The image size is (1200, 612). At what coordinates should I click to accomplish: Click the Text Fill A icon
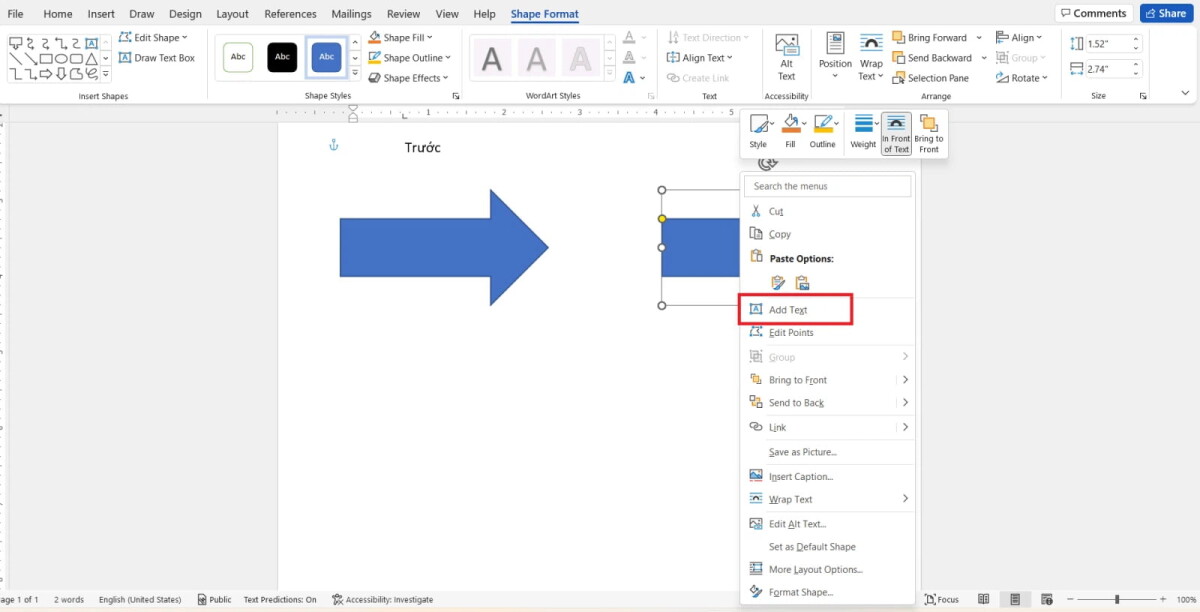[x=629, y=38]
